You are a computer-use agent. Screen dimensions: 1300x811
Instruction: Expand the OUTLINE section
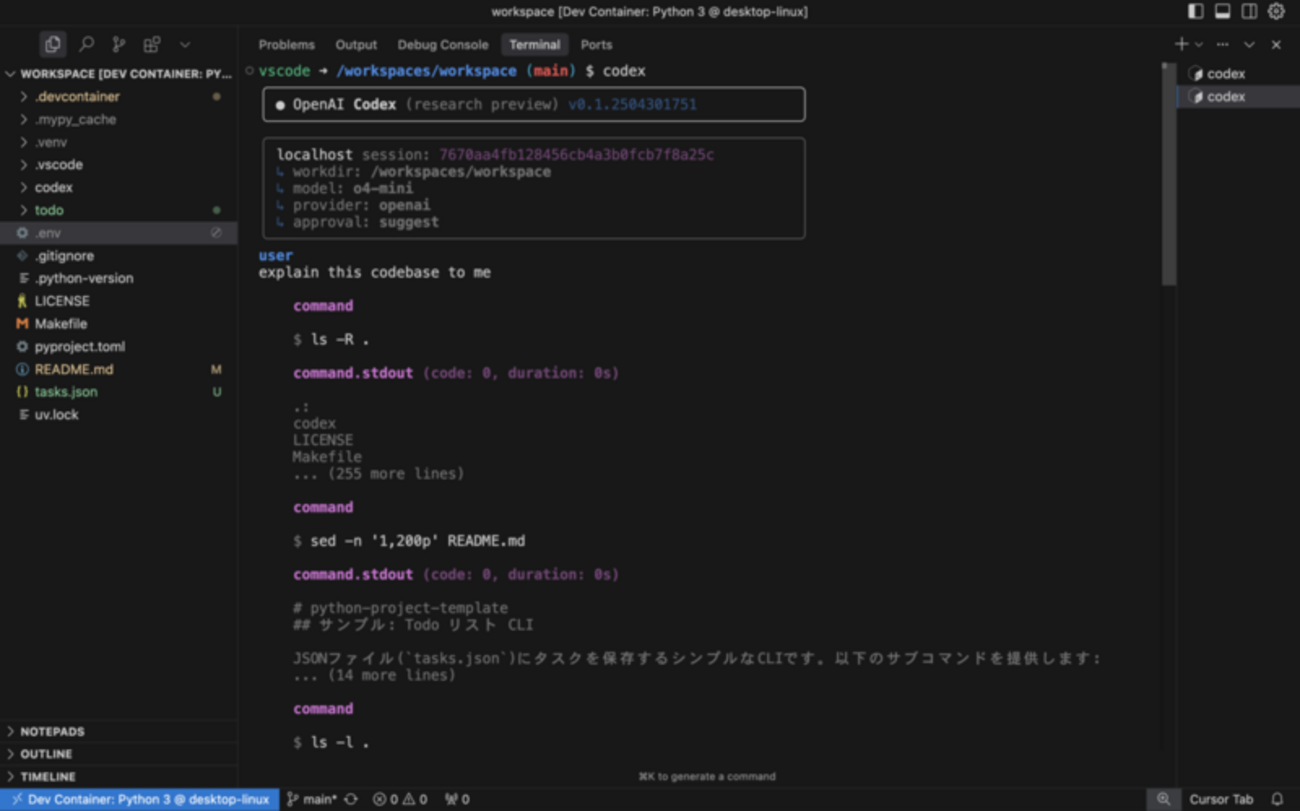(119, 753)
